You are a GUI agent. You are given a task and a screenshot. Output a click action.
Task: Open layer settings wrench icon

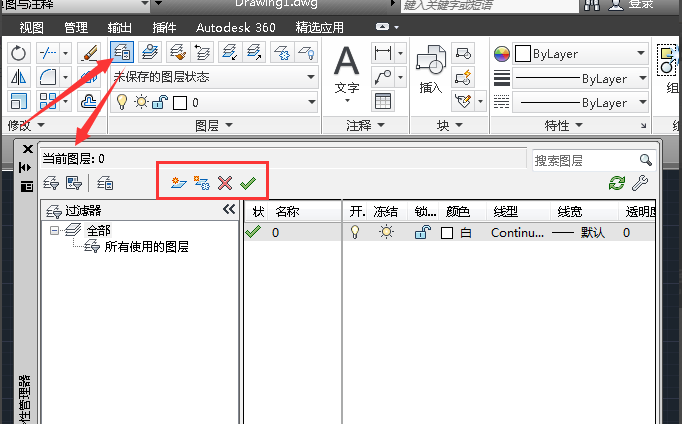640,183
